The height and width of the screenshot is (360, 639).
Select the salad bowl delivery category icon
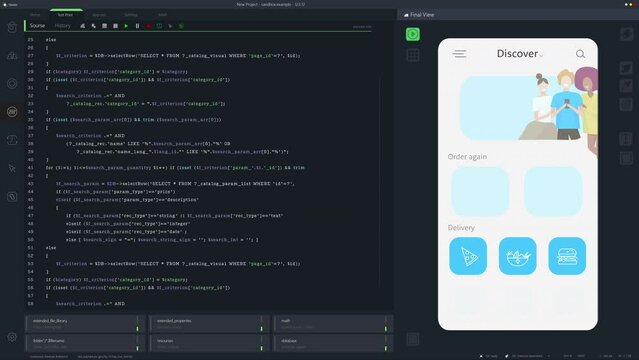(518, 256)
